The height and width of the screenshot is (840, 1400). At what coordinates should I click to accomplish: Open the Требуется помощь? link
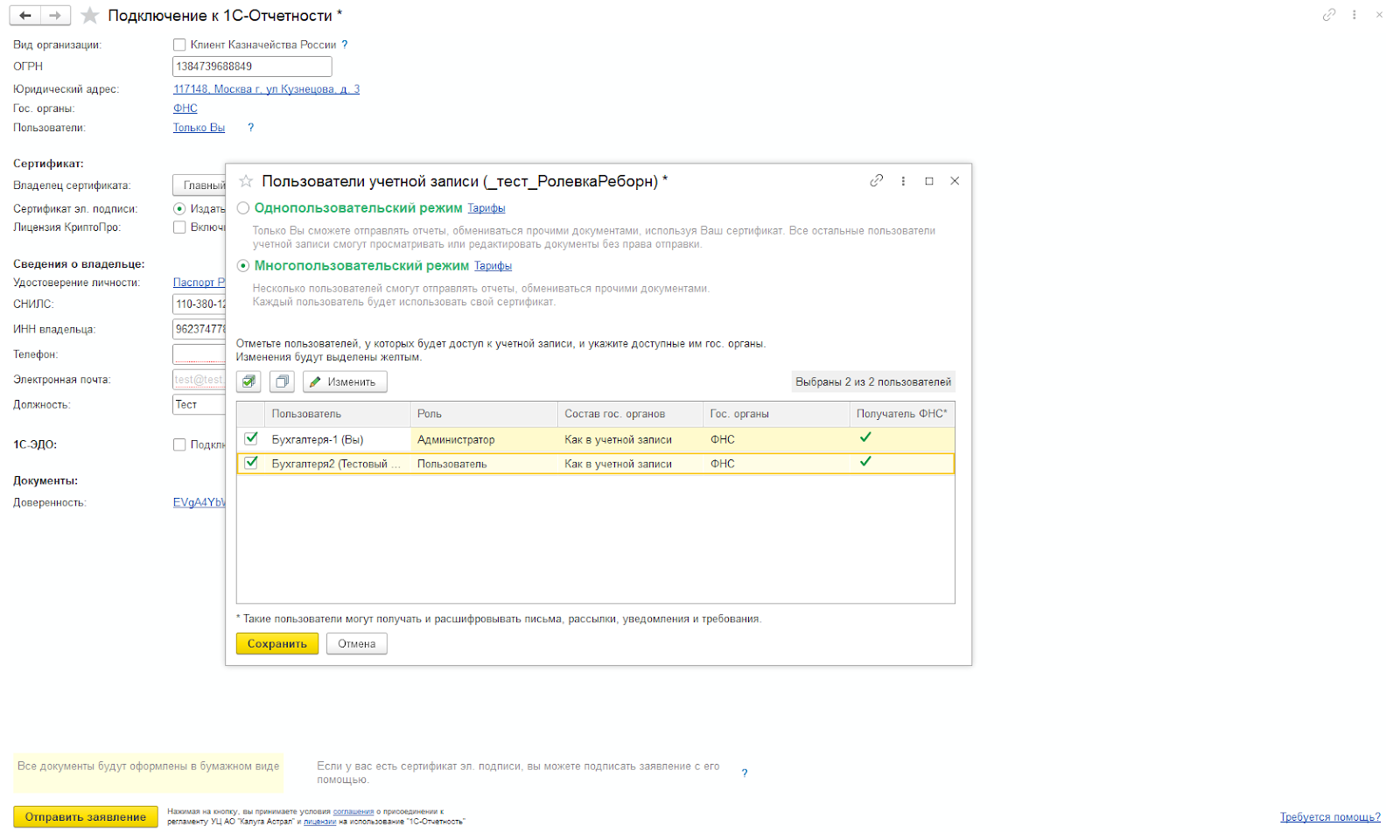click(x=1329, y=817)
